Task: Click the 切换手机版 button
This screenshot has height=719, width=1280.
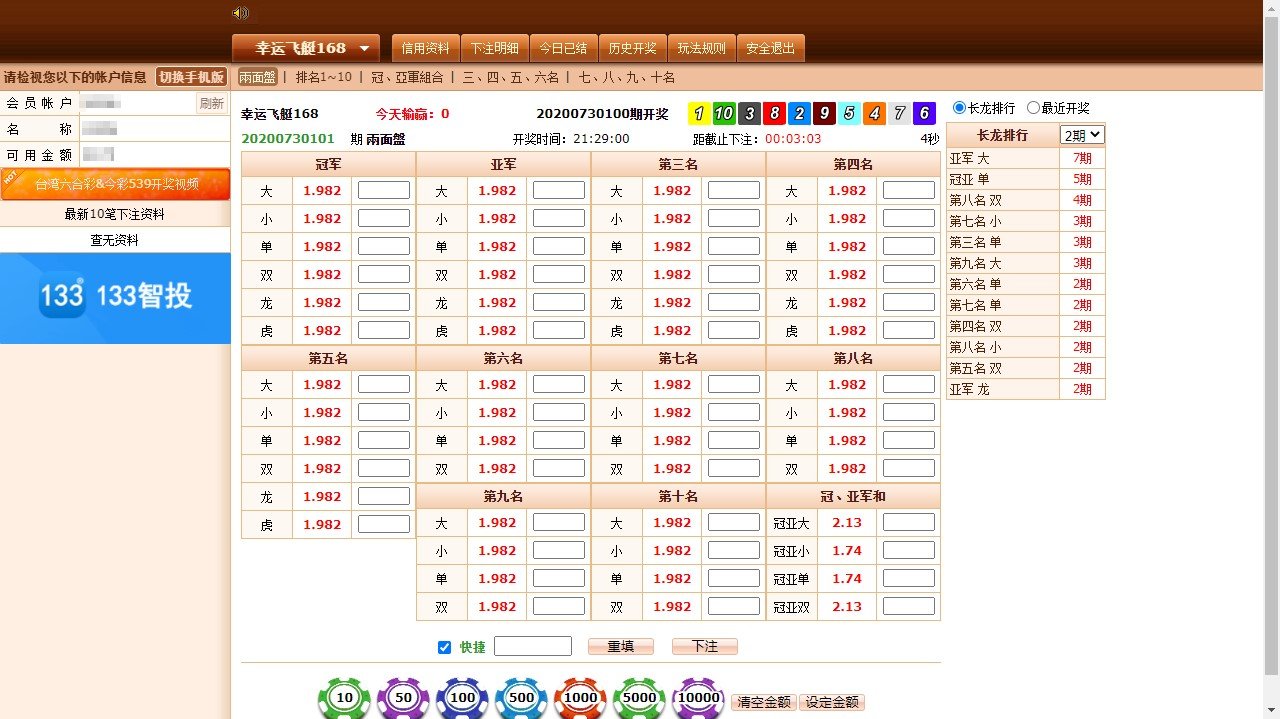Action: click(192, 77)
